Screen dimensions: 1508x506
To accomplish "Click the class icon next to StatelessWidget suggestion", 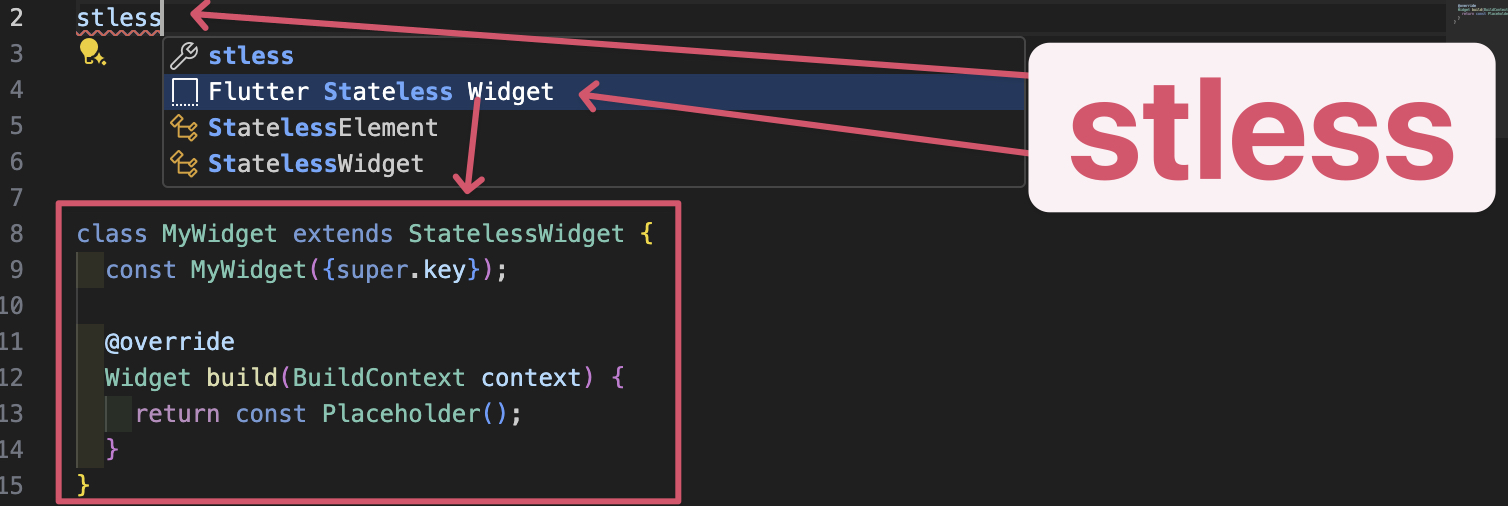I will pos(185,163).
